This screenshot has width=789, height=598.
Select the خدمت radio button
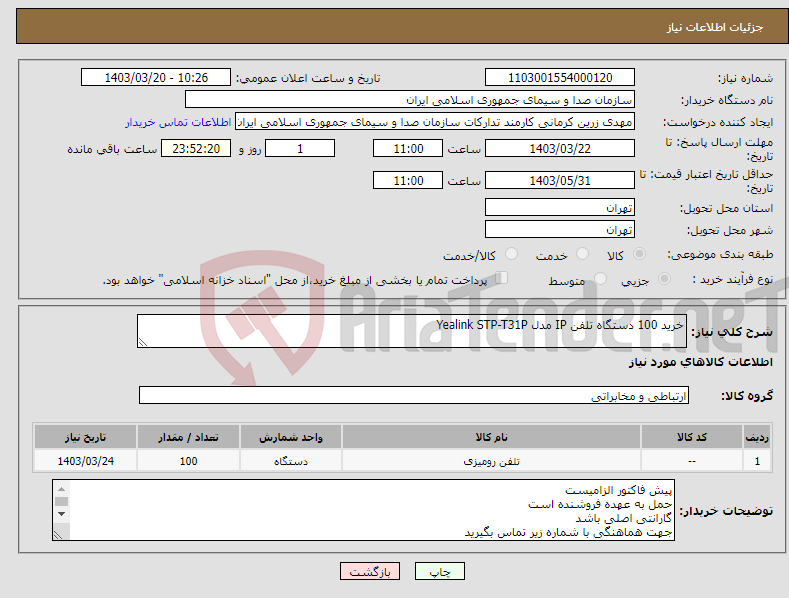582,254
